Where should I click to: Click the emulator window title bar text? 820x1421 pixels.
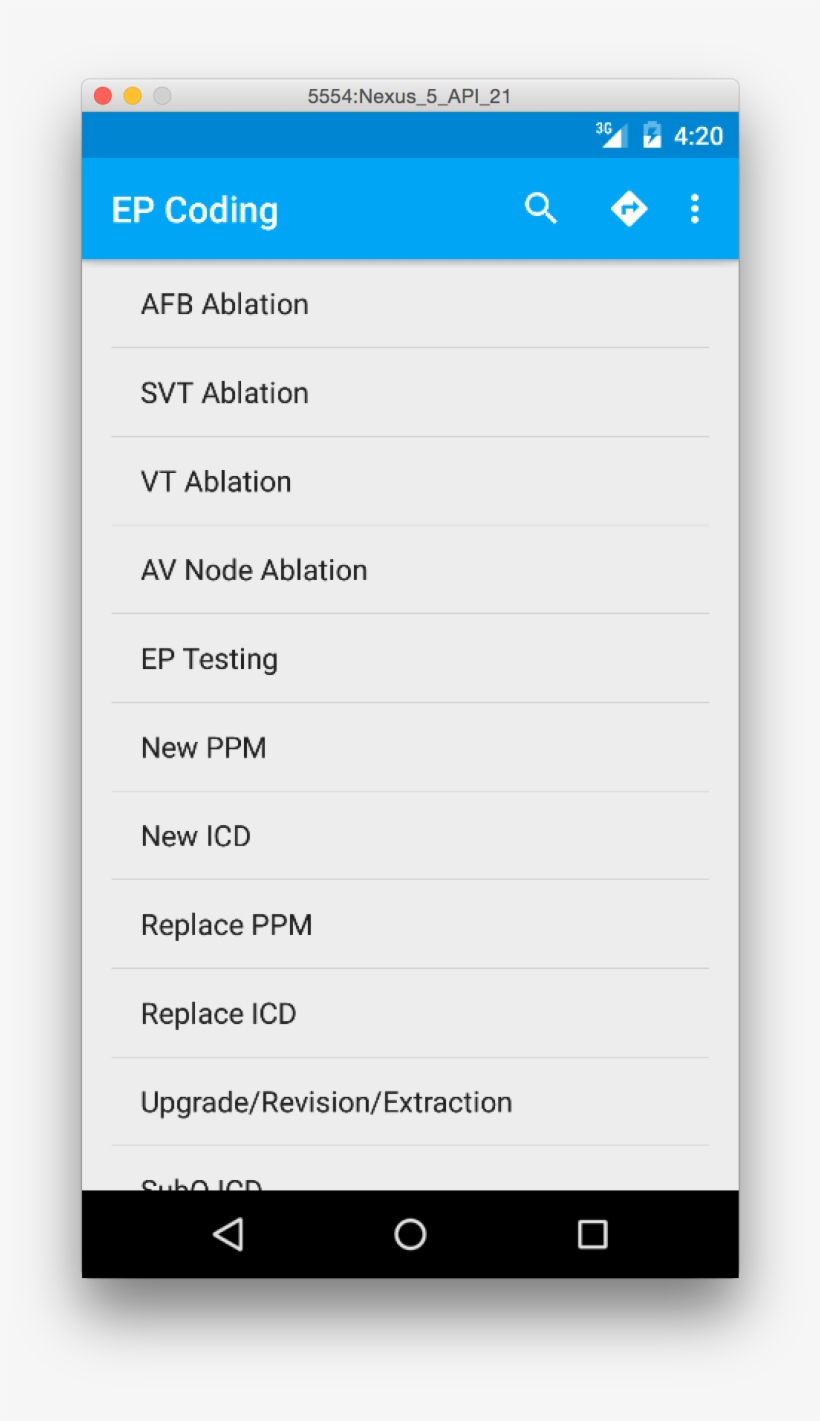pos(409,96)
